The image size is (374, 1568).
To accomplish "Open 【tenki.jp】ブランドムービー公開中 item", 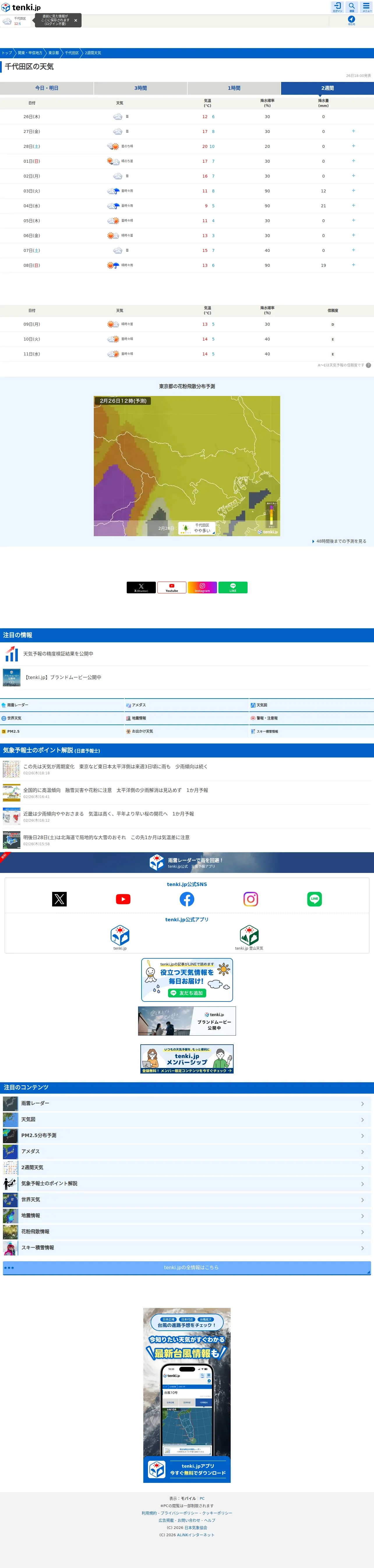I will point(187,678).
